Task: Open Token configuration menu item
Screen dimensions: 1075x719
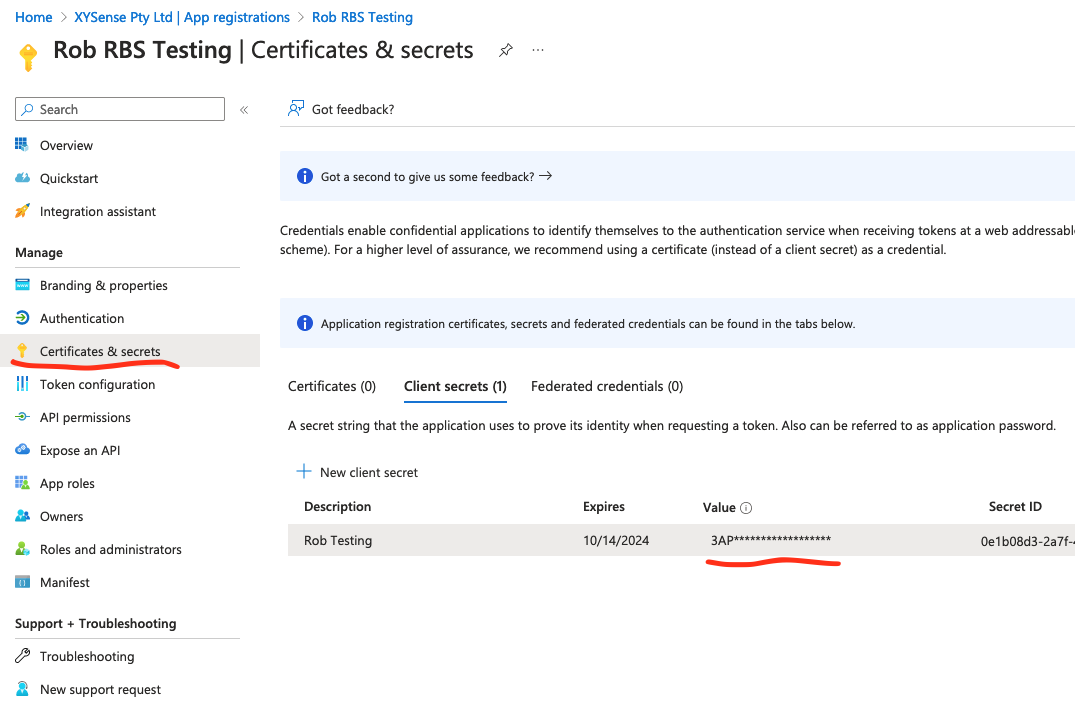Action: coord(97,385)
